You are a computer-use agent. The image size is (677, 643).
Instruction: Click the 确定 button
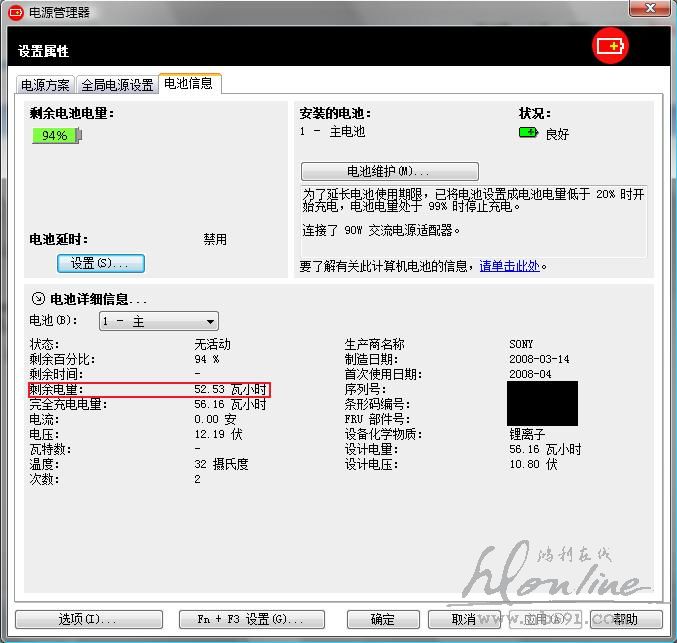(x=383, y=619)
